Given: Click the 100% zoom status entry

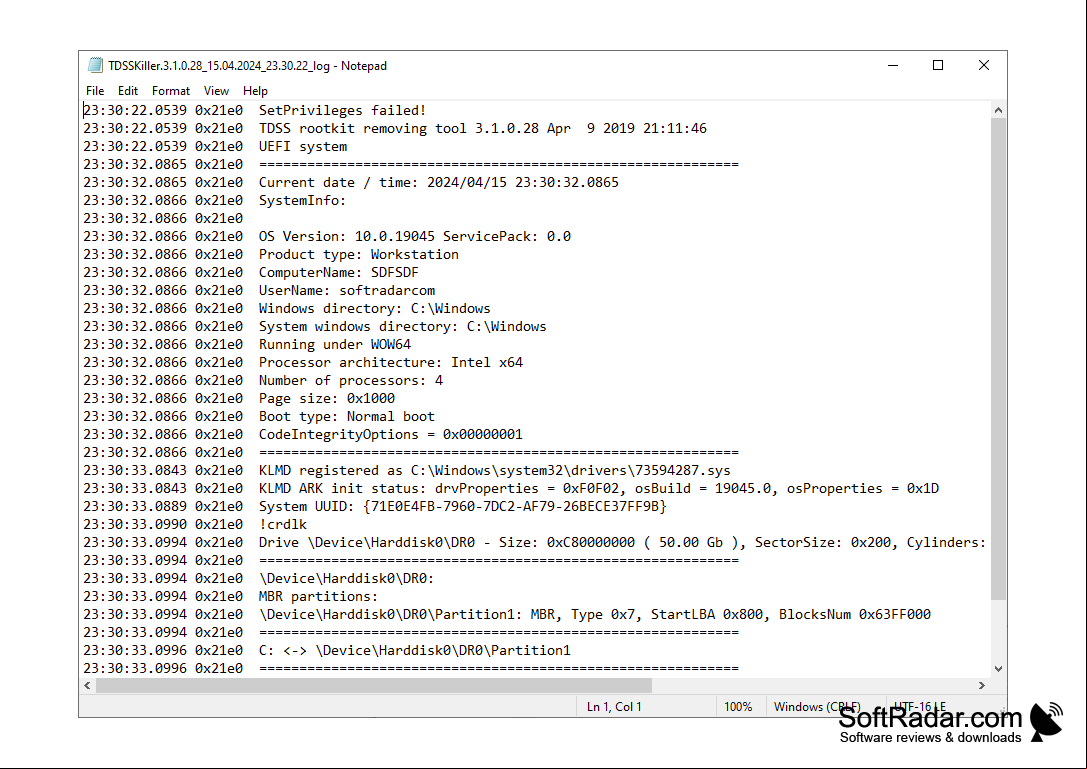Looking at the screenshot, I should 738,707.
